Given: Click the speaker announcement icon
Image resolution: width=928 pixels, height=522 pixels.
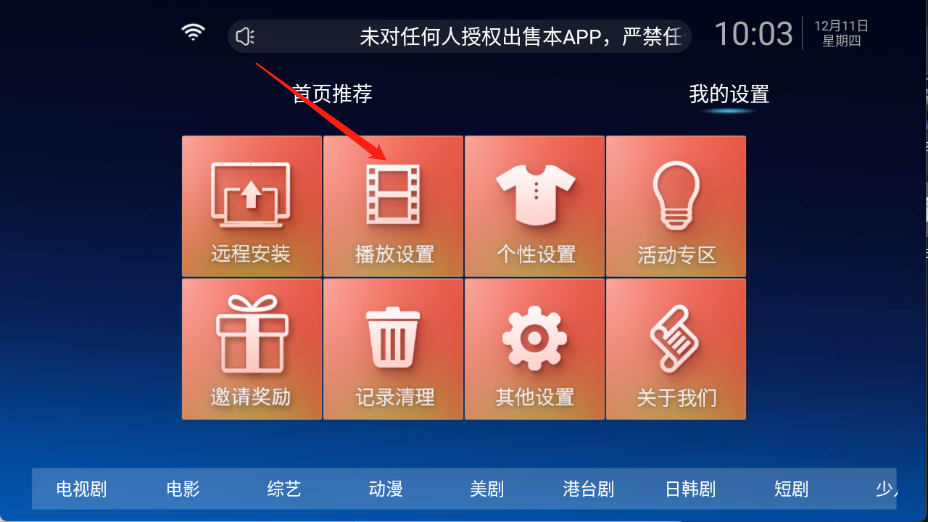Looking at the screenshot, I should tap(245, 37).
